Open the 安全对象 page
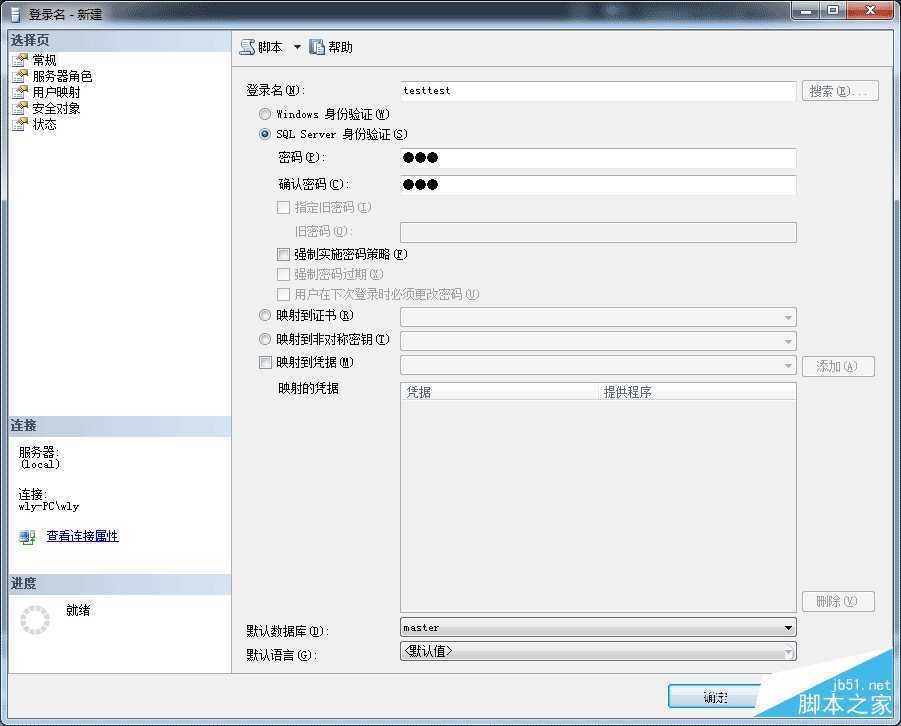901x726 pixels. (x=56, y=108)
